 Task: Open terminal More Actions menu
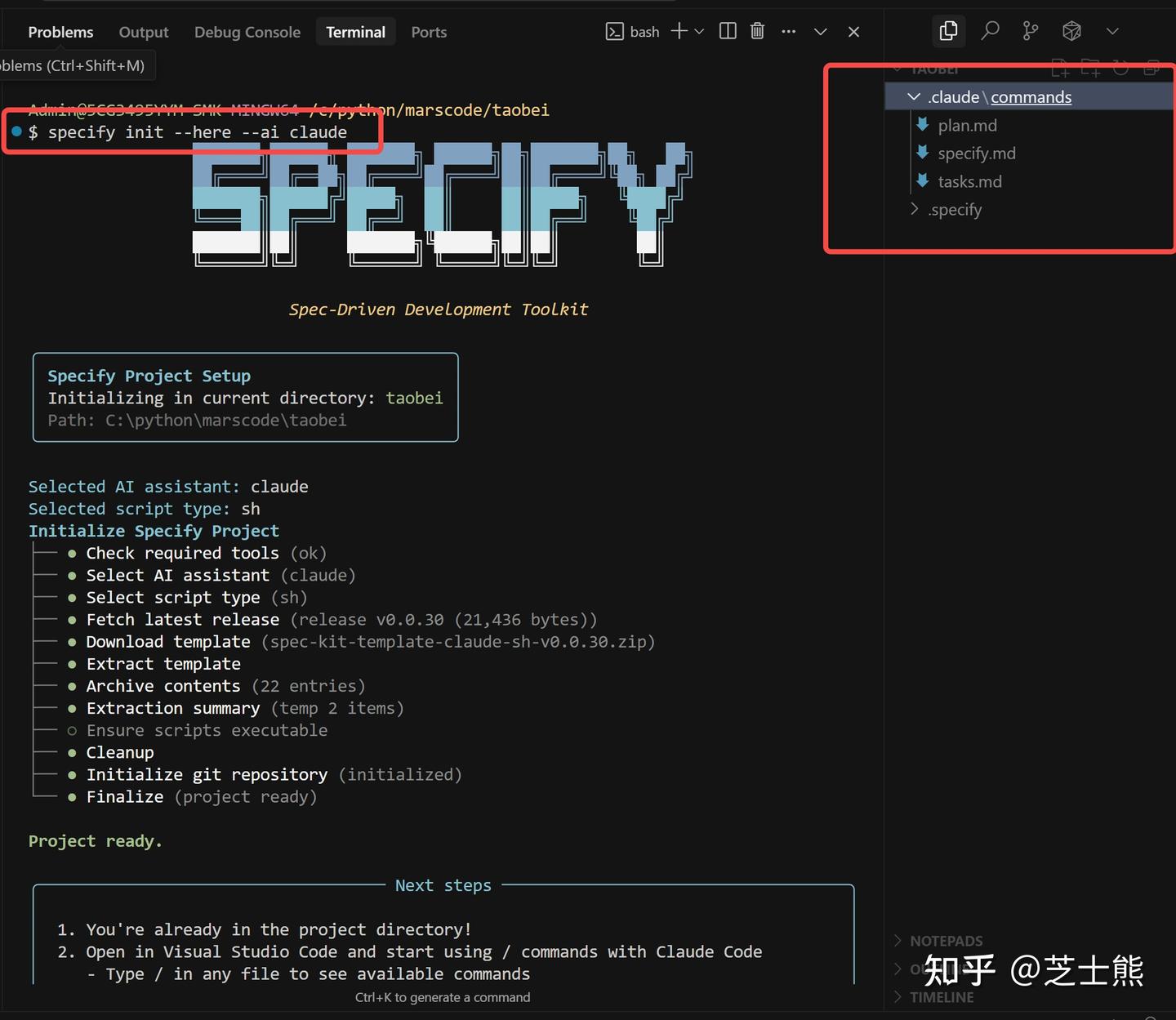click(x=788, y=30)
